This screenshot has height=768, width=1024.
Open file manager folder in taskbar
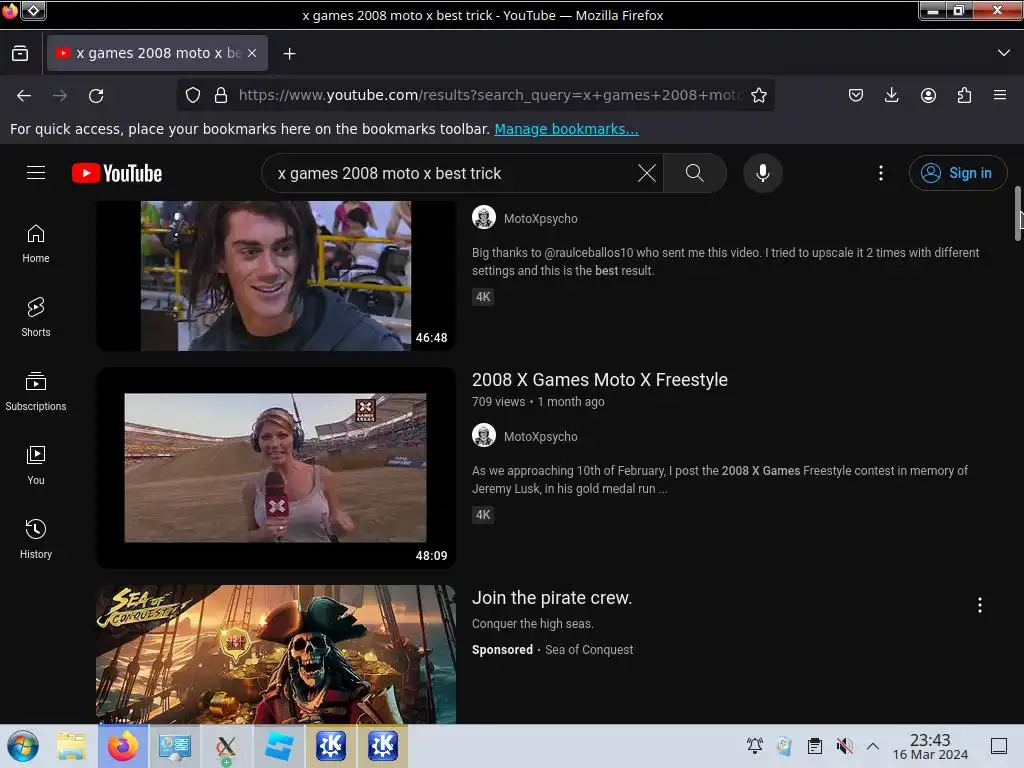click(x=71, y=746)
